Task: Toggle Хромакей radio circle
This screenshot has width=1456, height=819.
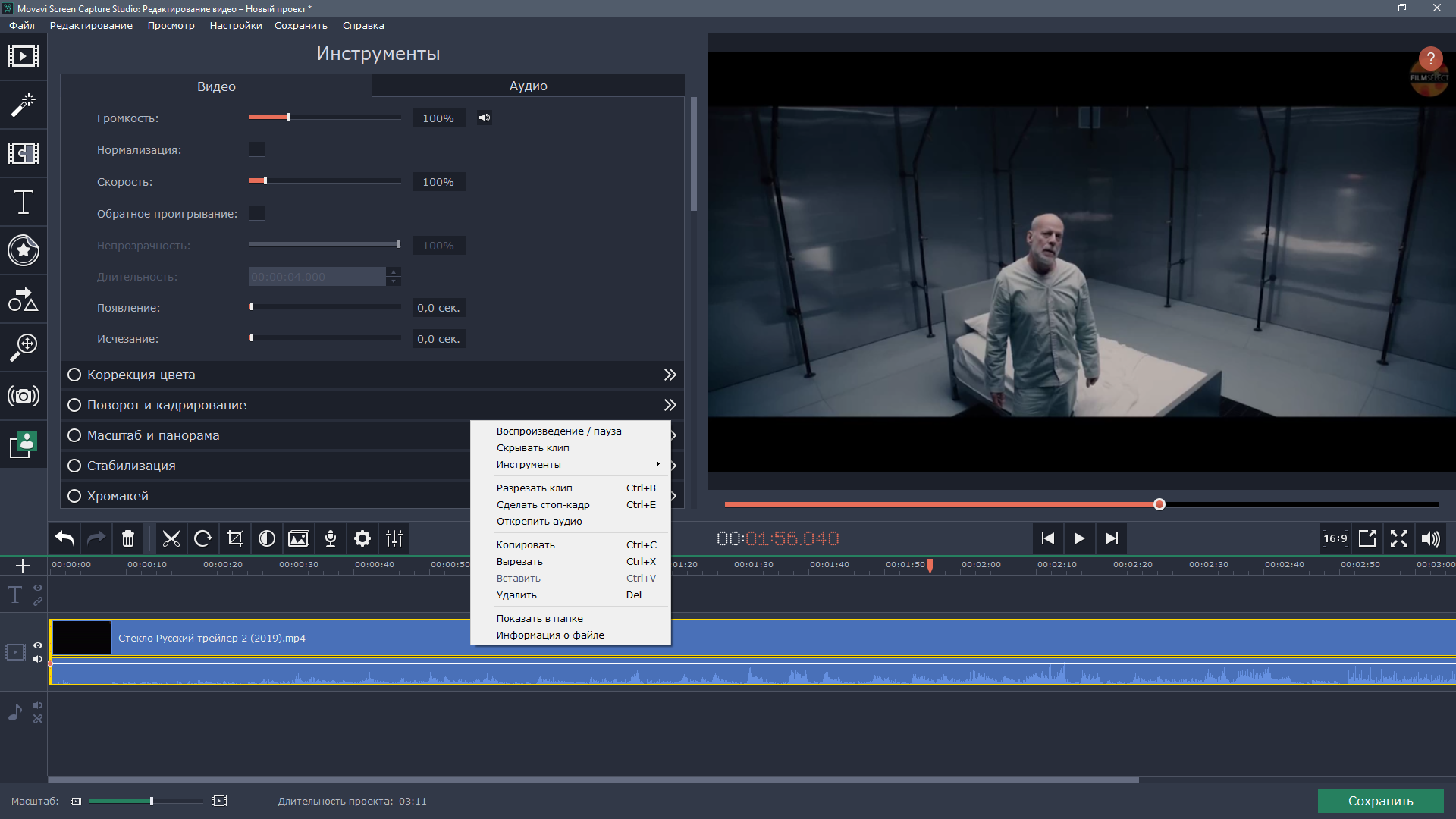Action: click(x=74, y=496)
